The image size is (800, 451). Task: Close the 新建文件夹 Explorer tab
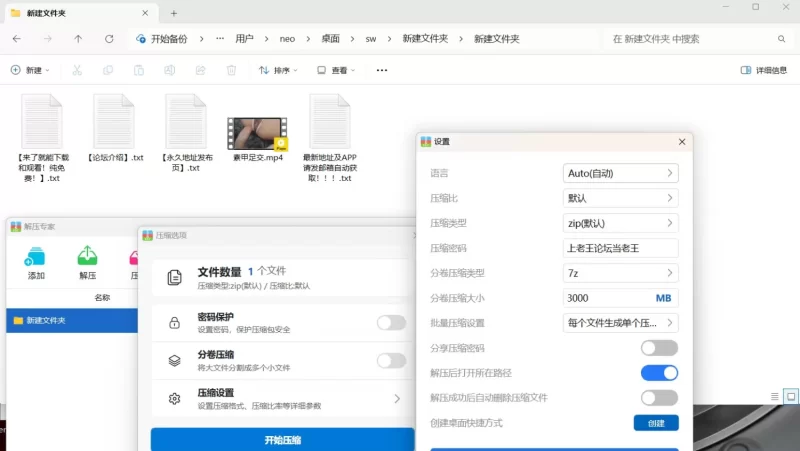[145, 13]
